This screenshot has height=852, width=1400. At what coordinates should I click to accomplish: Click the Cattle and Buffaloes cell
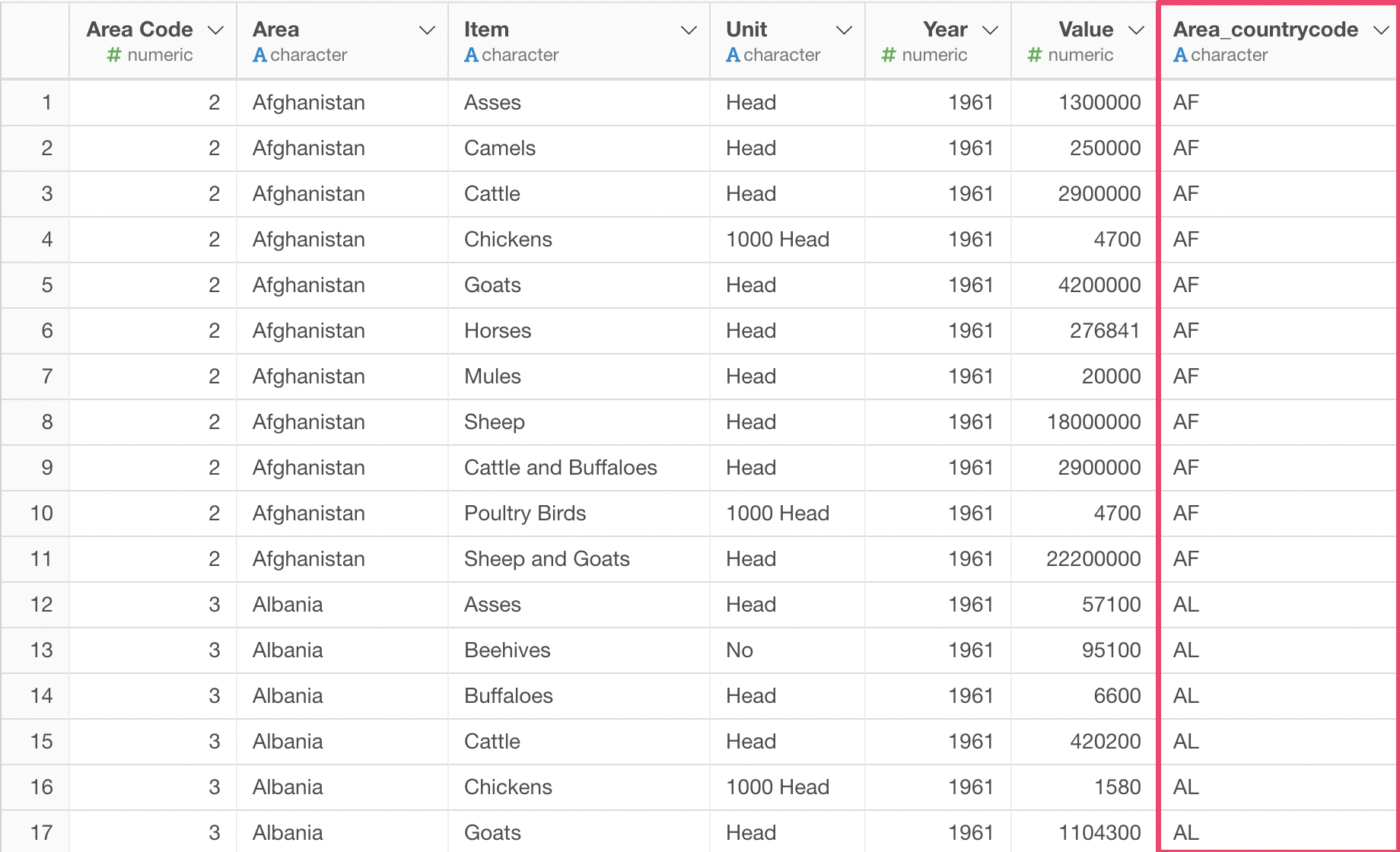pyautogui.click(x=579, y=468)
